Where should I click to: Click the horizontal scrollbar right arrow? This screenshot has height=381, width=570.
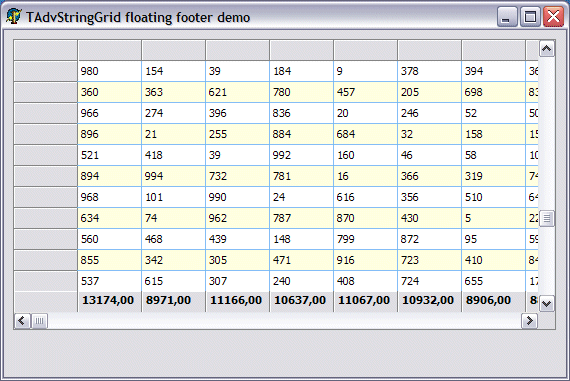[529, 321]
